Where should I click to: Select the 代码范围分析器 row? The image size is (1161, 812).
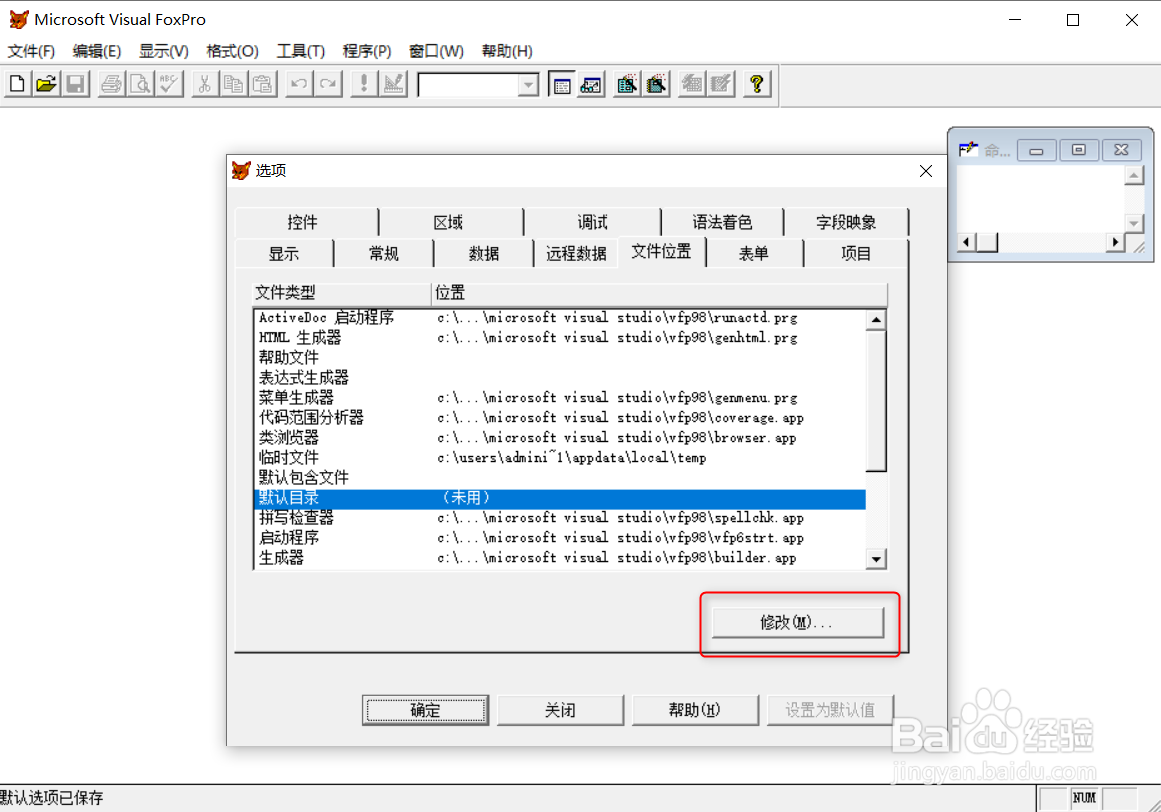pos(560,417)
